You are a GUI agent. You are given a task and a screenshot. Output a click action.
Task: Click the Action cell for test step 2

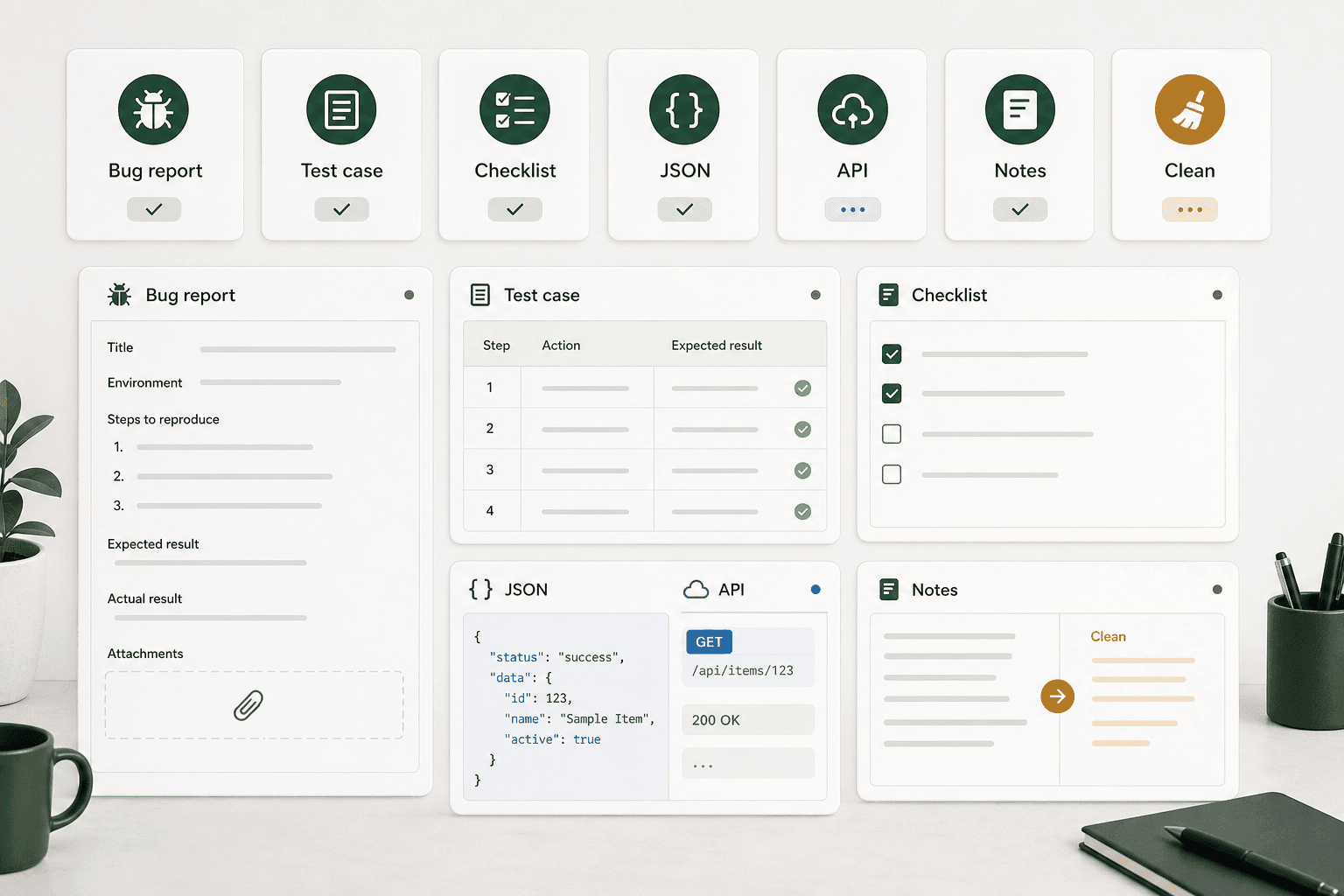pos(587,429)
